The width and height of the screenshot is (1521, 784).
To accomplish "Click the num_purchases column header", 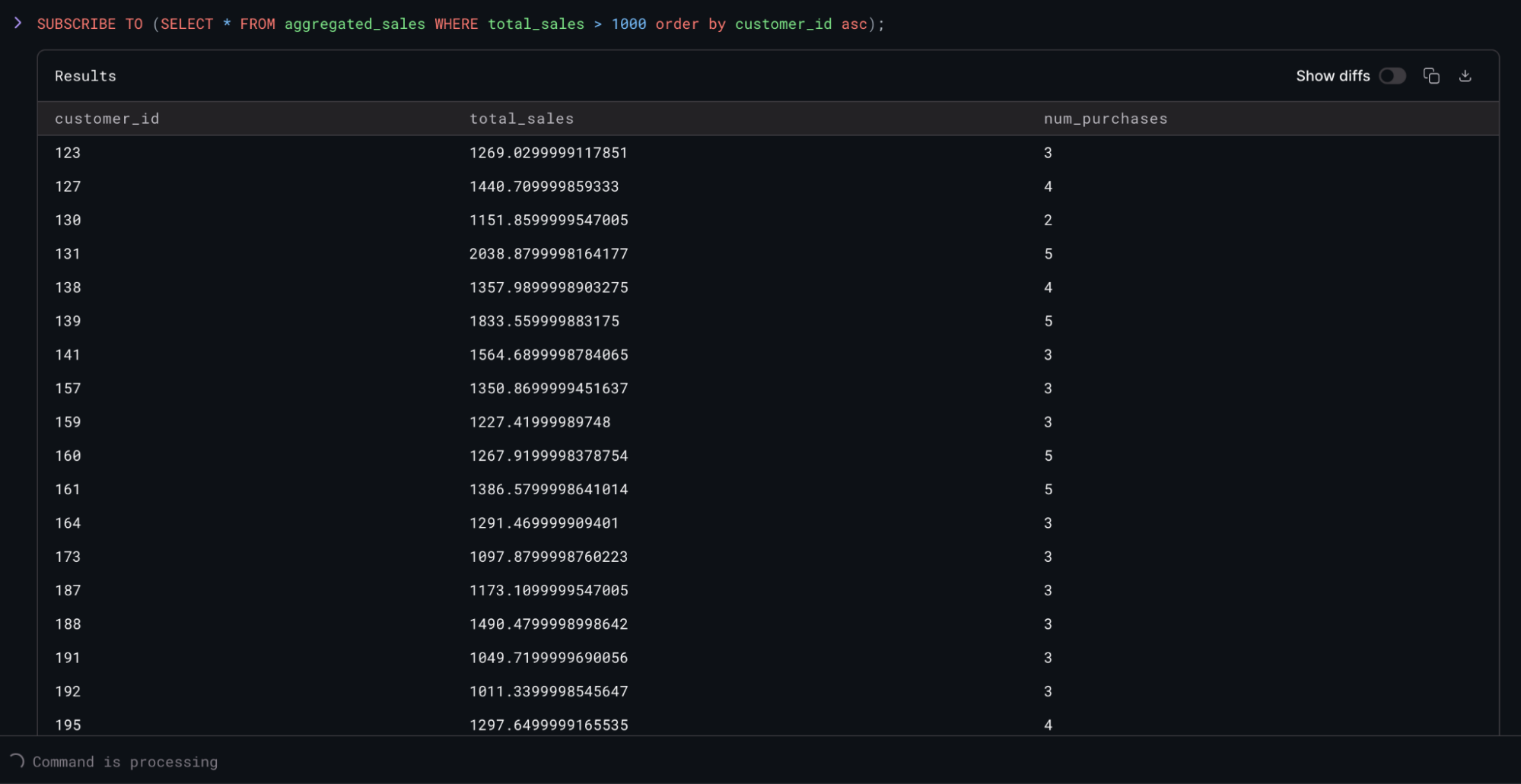I will click(1106, 119).
